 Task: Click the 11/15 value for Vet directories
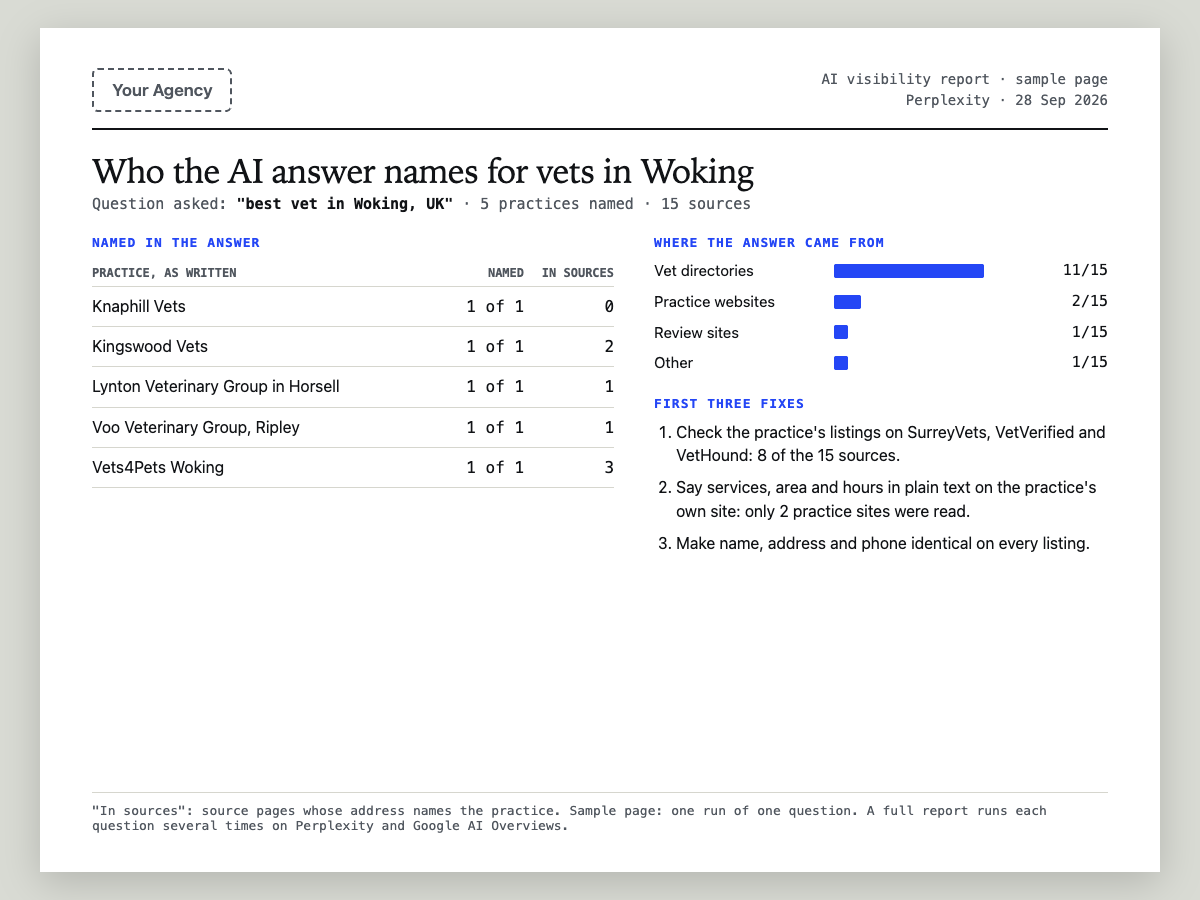pos(1086,270)
